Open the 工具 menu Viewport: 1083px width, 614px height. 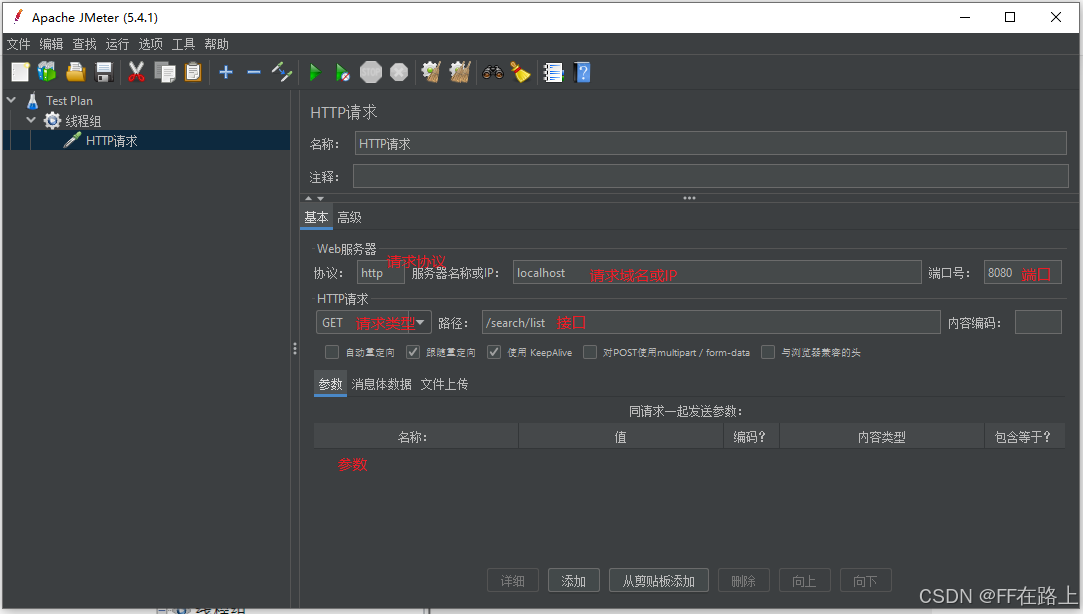(183, 44)
